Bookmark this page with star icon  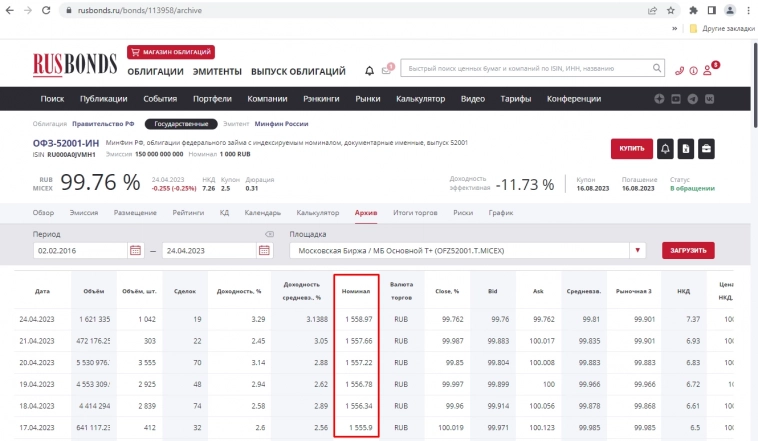pos(672,11)
